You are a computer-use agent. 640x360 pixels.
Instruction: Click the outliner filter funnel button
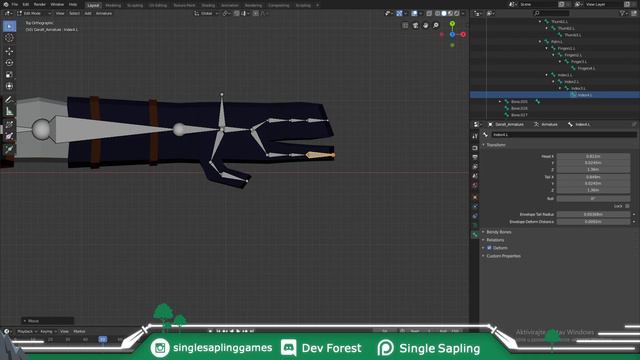[622, 13]
